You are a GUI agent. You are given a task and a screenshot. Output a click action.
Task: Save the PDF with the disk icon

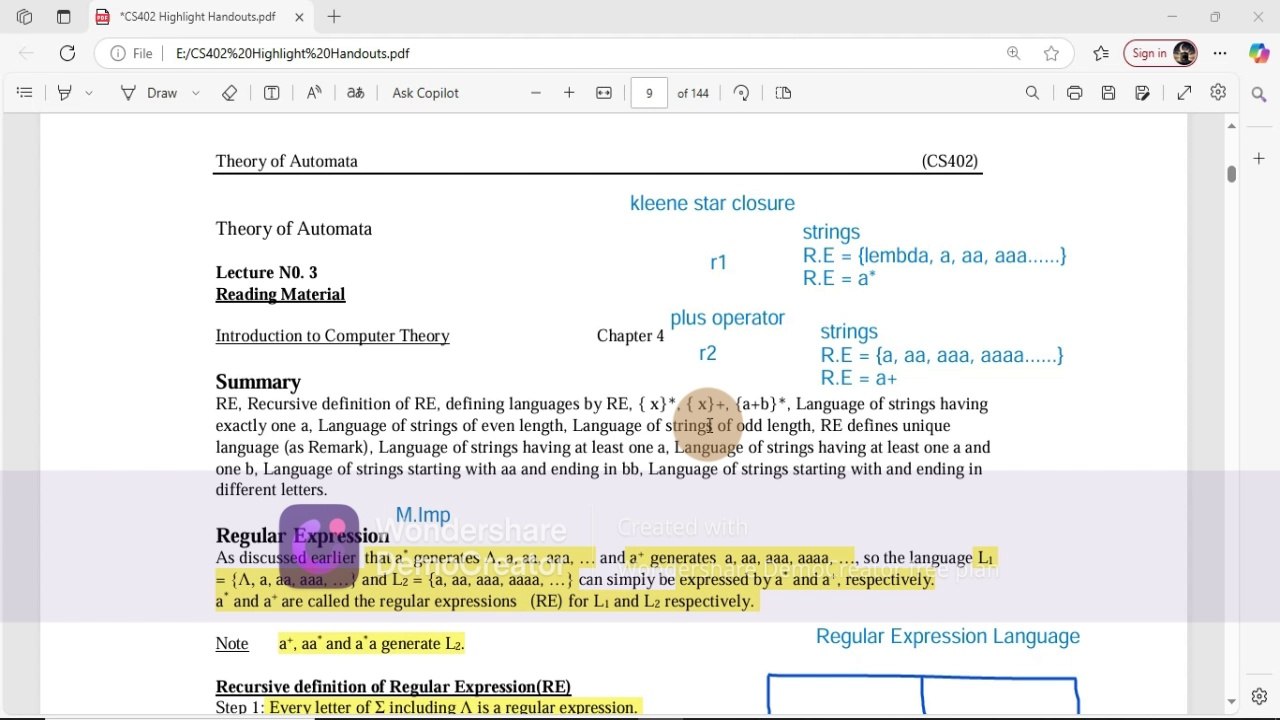click(x=1108, y=93)
